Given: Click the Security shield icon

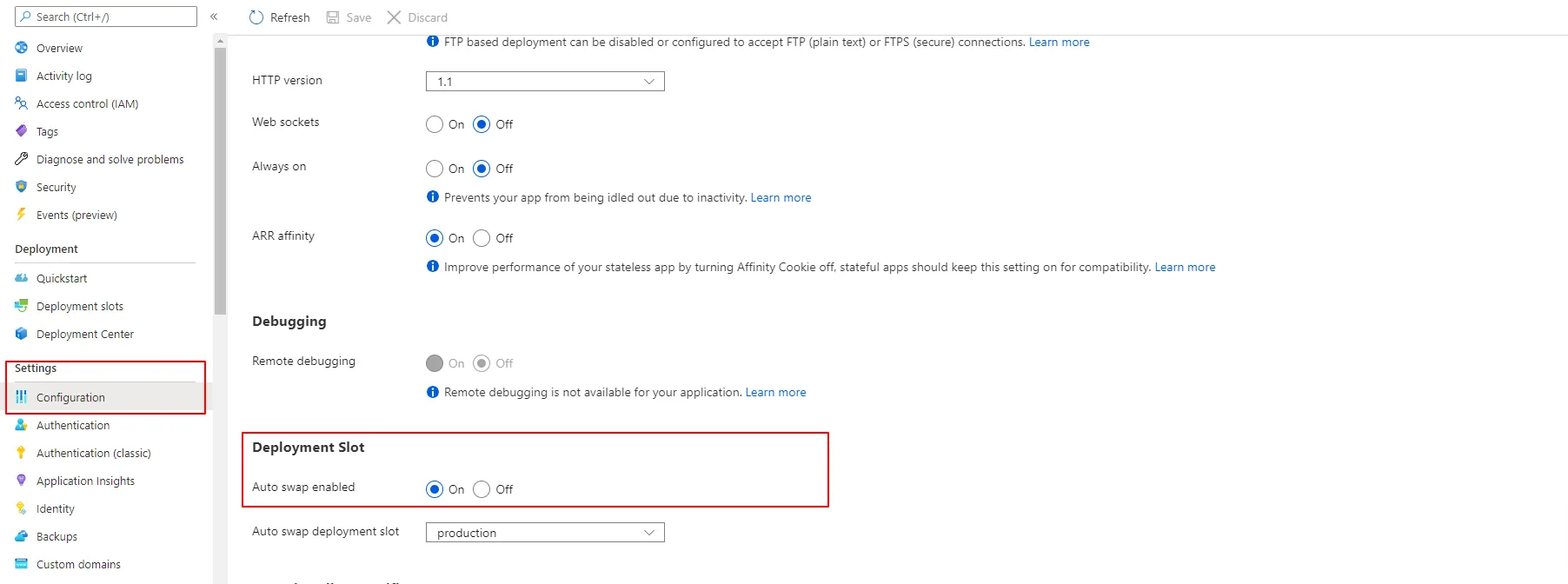Looking at the screenshot, I should pos(22,187).
